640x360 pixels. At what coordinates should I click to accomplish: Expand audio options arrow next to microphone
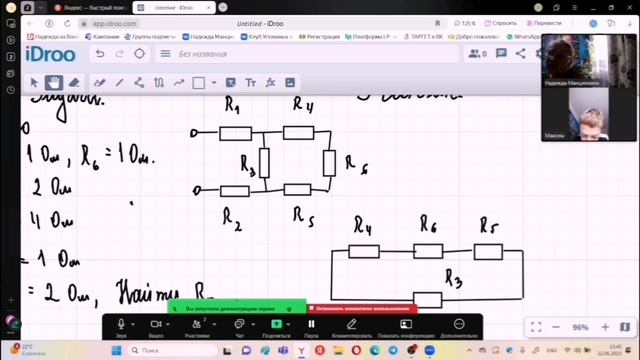pos(133,324)
